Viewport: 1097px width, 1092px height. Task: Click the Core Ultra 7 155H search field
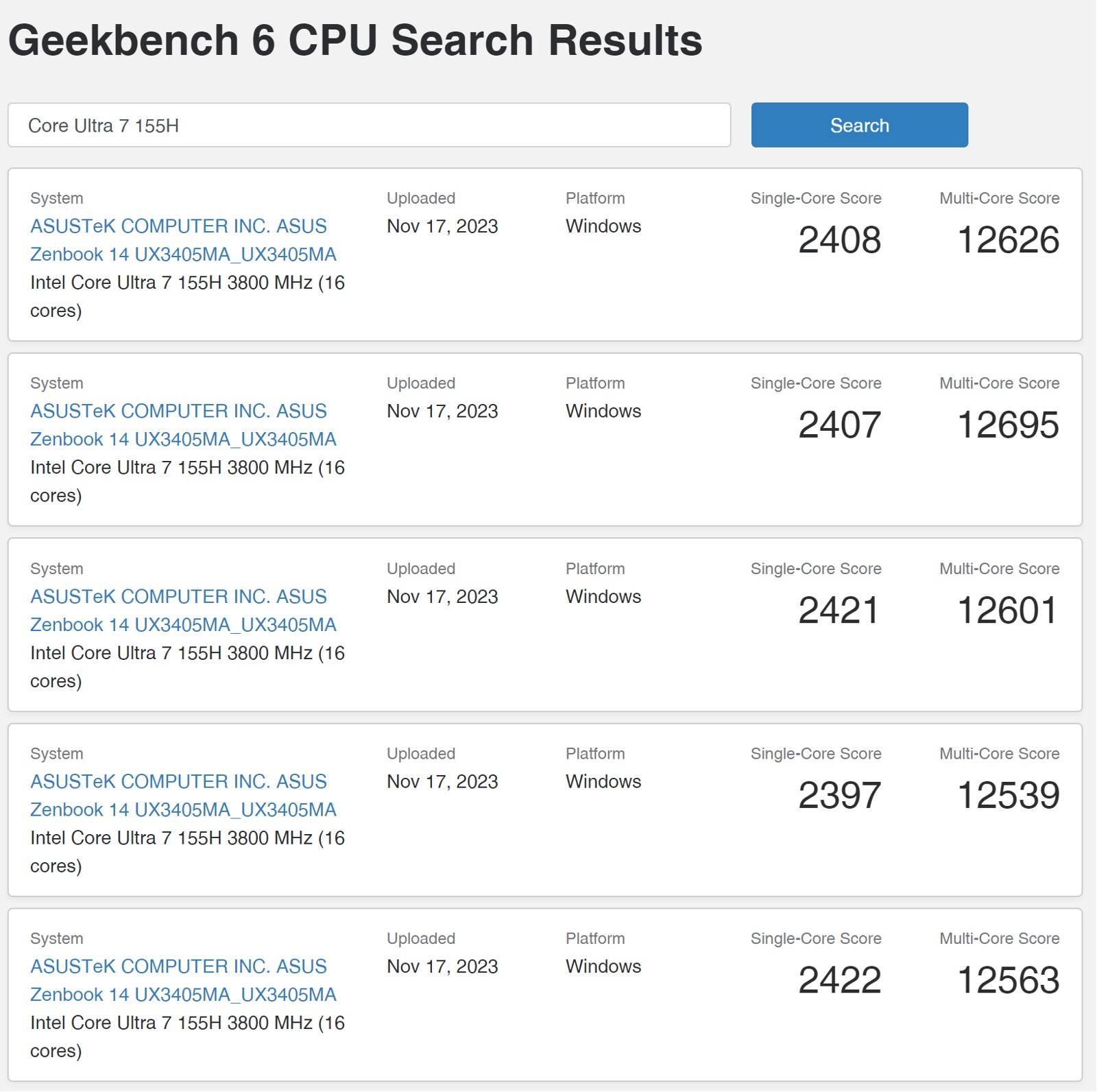pyautogui.click(x=369, y=126)
